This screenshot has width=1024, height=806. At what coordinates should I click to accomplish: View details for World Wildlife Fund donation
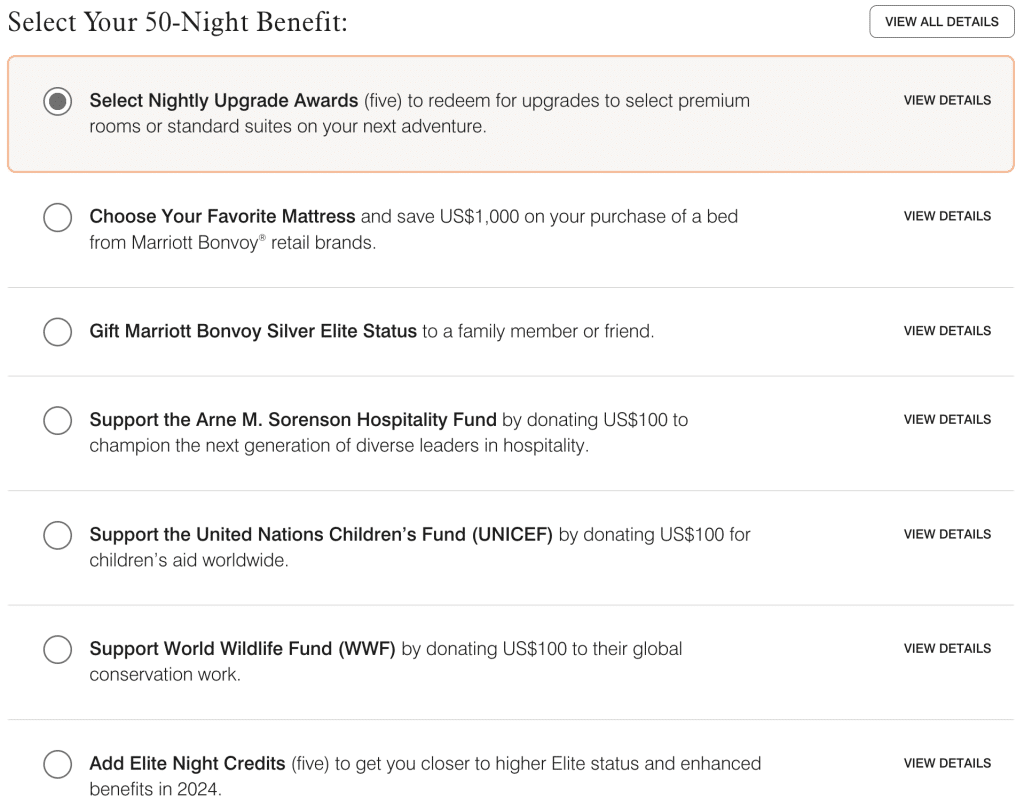947,648
